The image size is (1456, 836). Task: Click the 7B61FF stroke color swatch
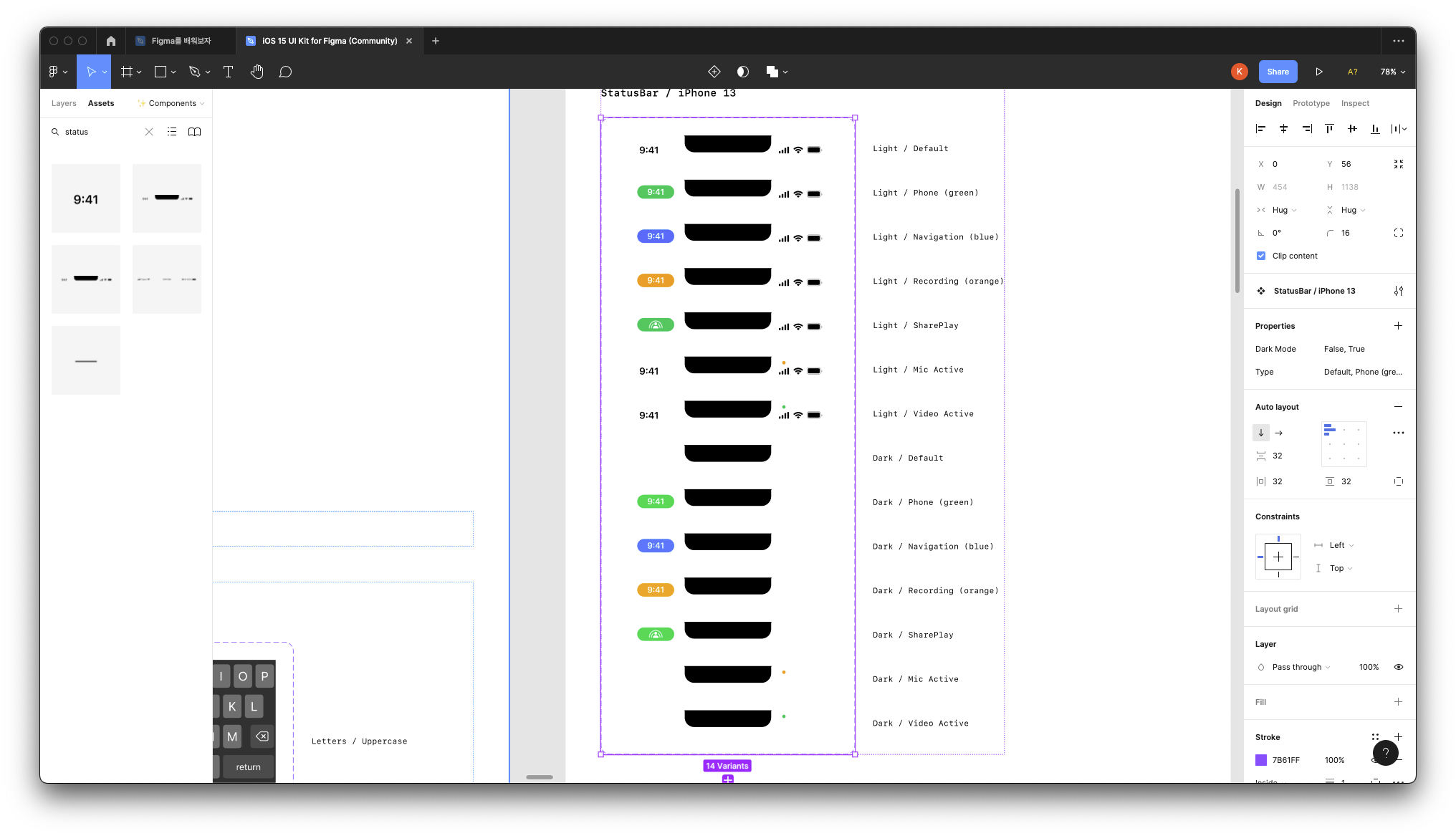(x=1261, y=760)
